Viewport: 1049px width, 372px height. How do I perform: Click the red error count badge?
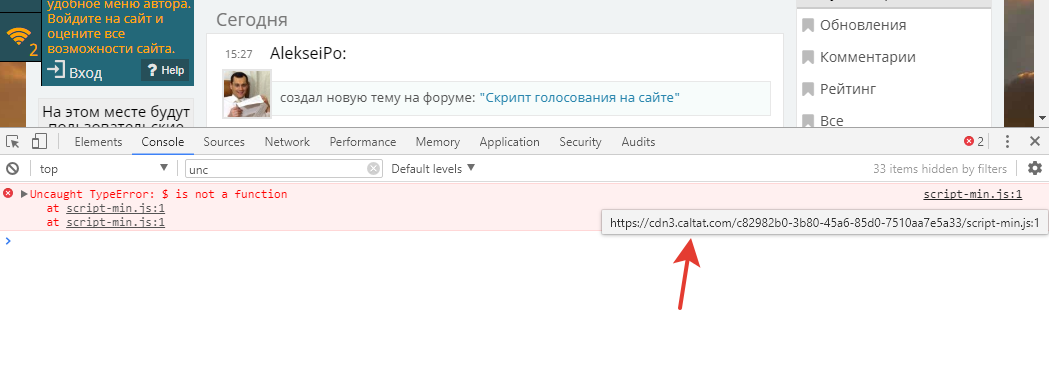pos(974,141)
